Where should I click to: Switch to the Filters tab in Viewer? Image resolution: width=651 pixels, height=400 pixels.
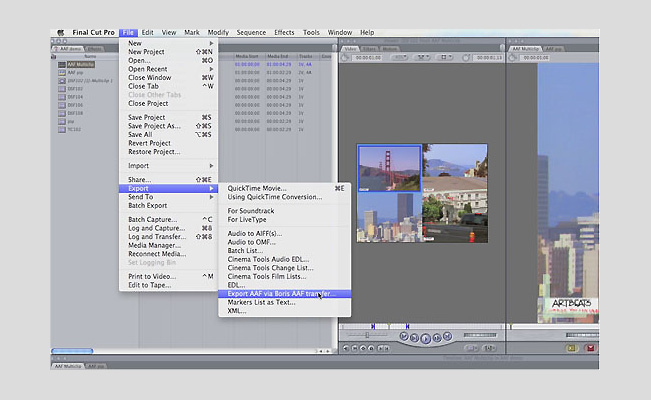pos(369,49)
